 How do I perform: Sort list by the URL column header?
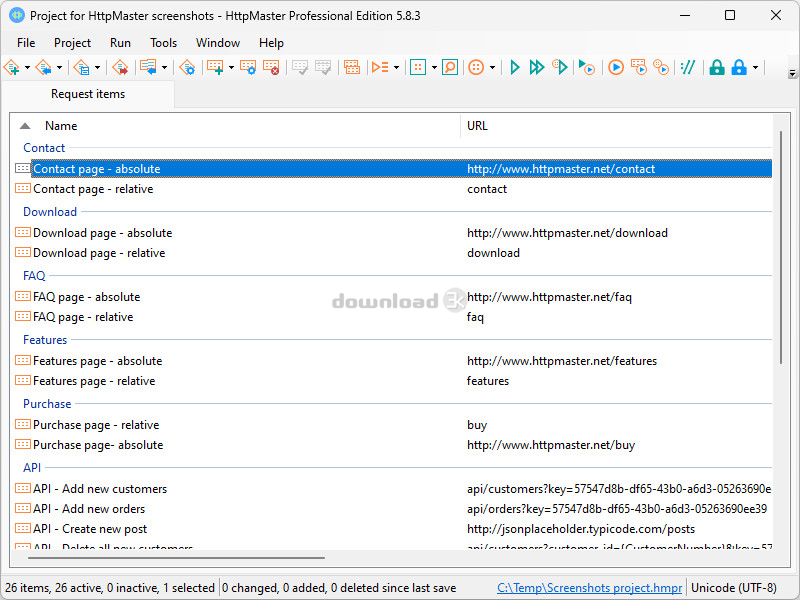(477, 126)
